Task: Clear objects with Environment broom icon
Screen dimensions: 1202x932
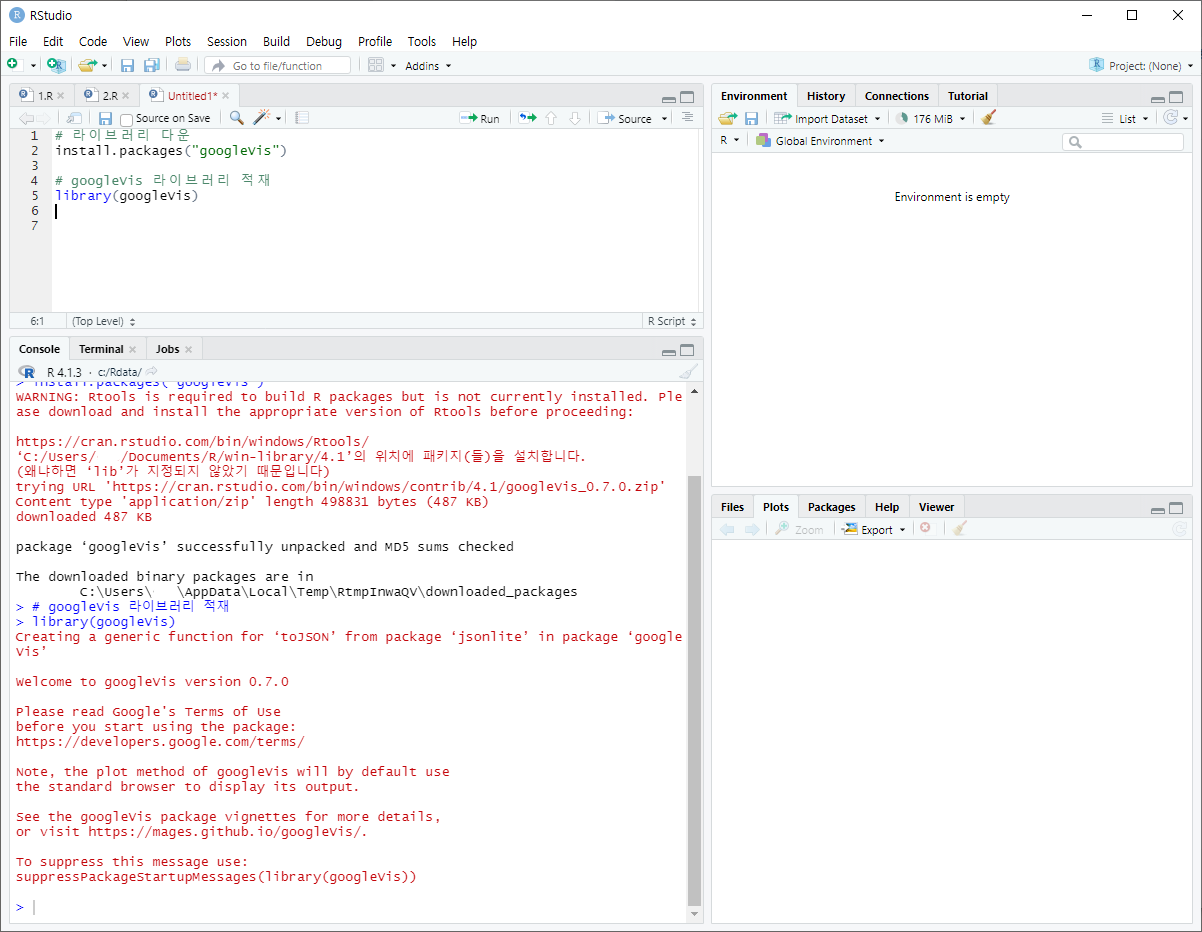Action: pos(989,118)
